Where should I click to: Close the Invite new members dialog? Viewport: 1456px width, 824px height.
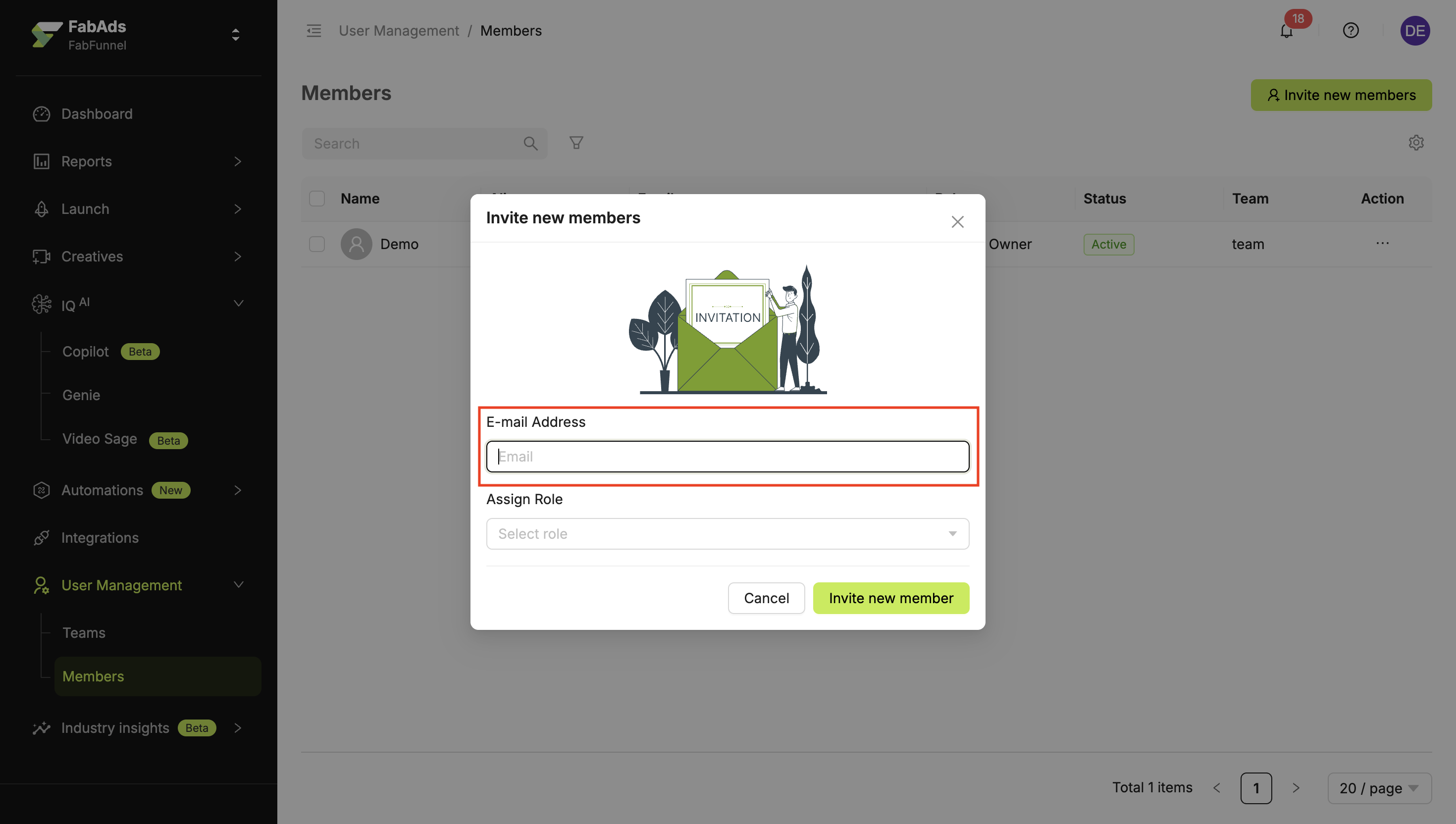[957, 222]
